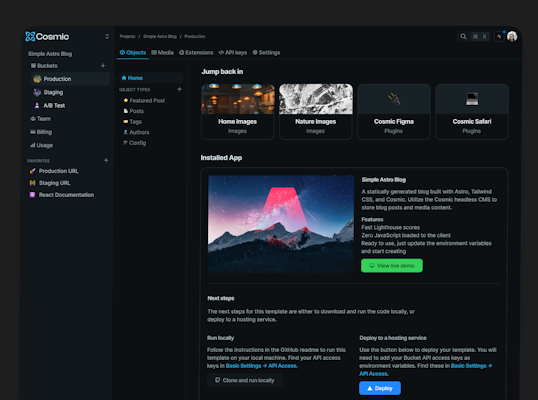Screen dimensions: 538x400
Task: Open the Config object type
Action: pos(134,143)
